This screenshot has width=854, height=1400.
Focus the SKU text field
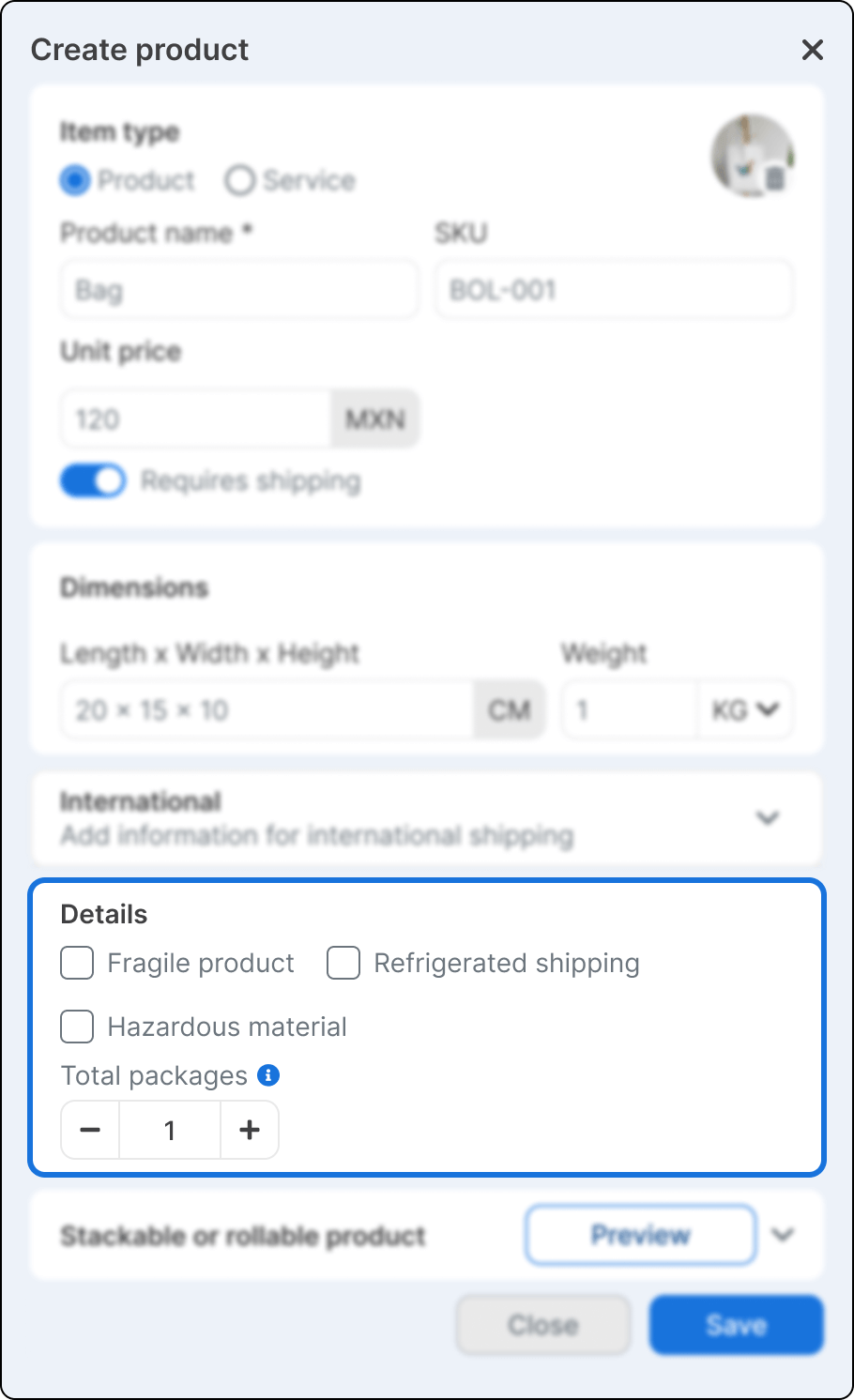pyautogui.click(x=614, y=290)
